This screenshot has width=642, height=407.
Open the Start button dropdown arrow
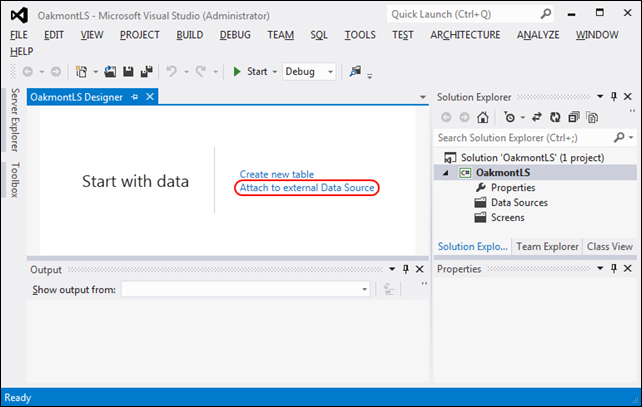pyautogui.click(x=275, y=72)
